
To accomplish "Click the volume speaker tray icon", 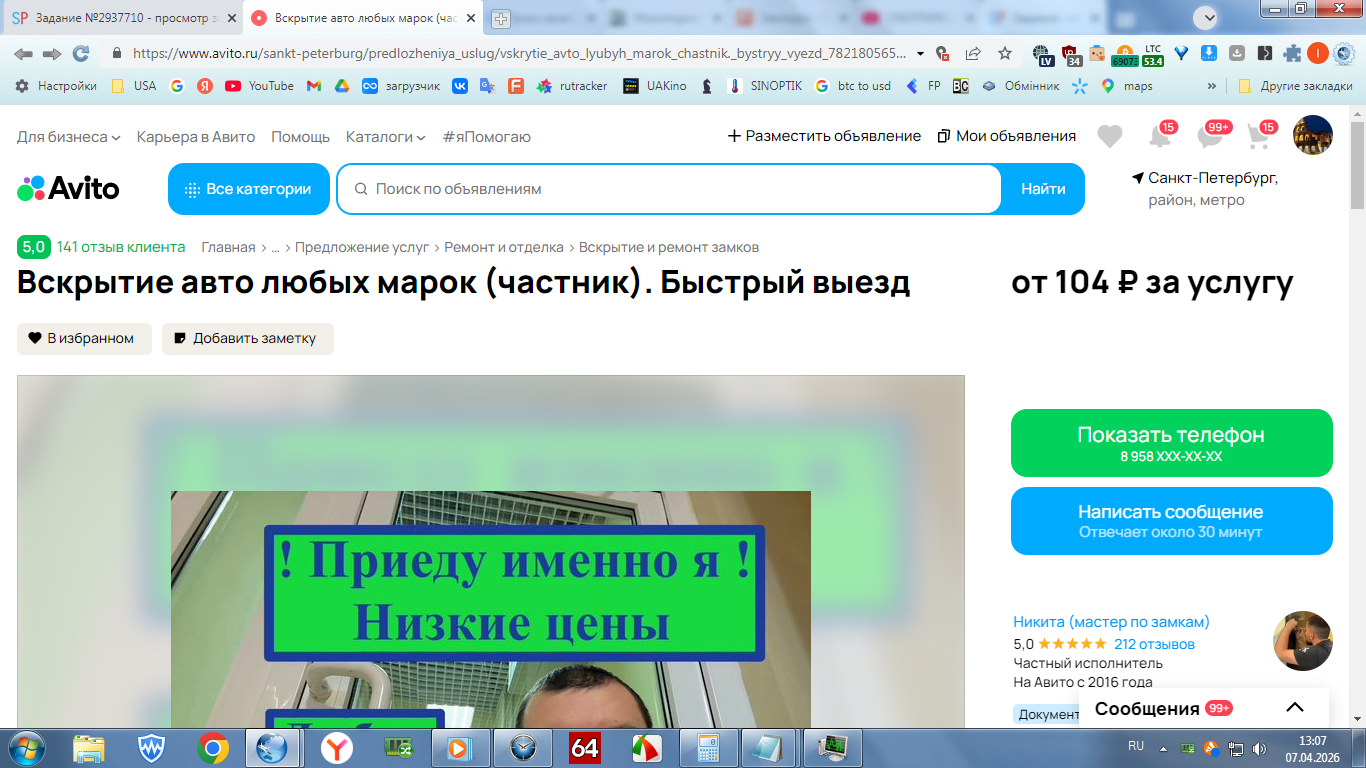I will tap(1258, 747).
